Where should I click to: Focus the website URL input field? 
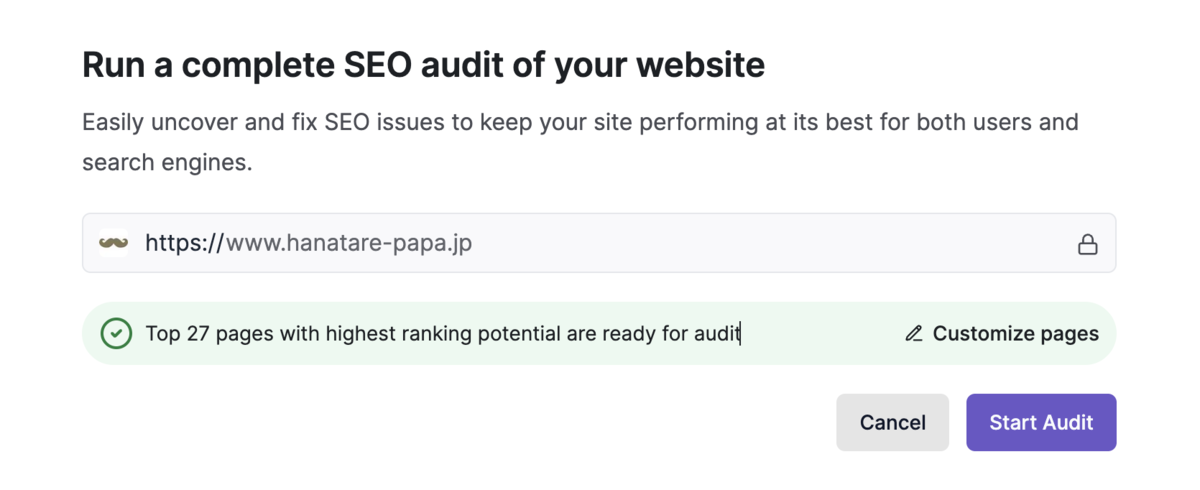click(x=599, y=243)
